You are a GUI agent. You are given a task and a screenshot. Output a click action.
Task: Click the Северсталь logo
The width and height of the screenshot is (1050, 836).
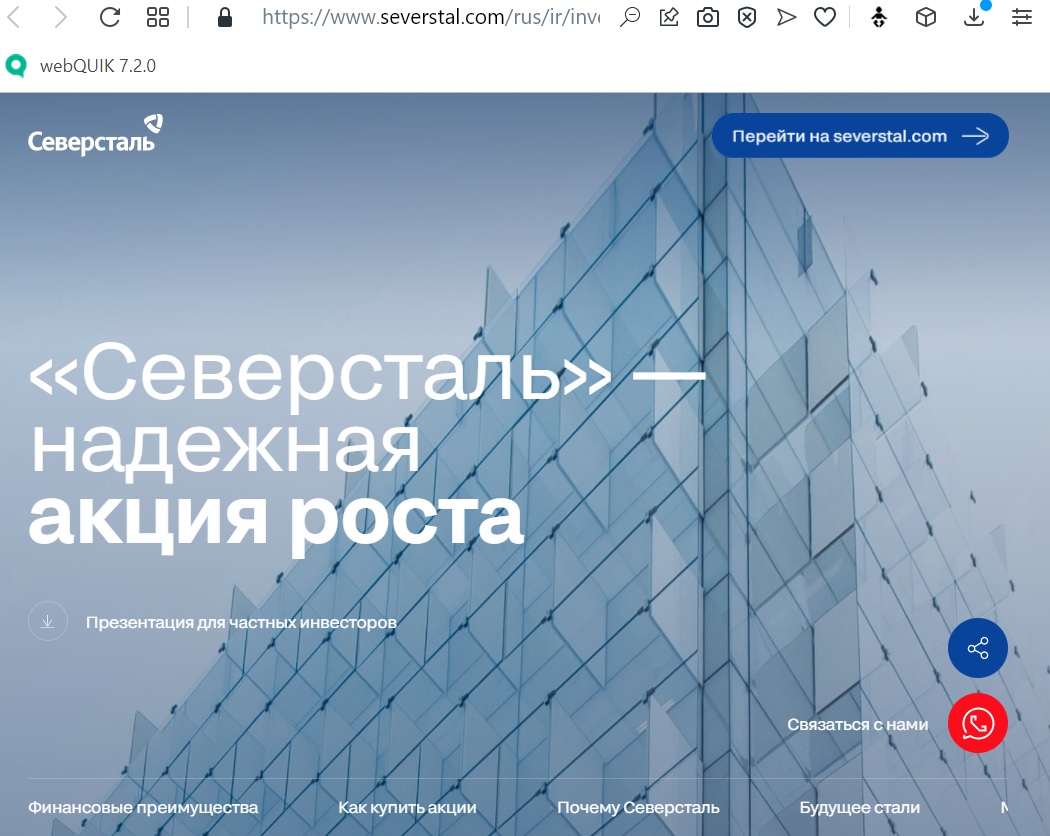click(x=95, y=135)
